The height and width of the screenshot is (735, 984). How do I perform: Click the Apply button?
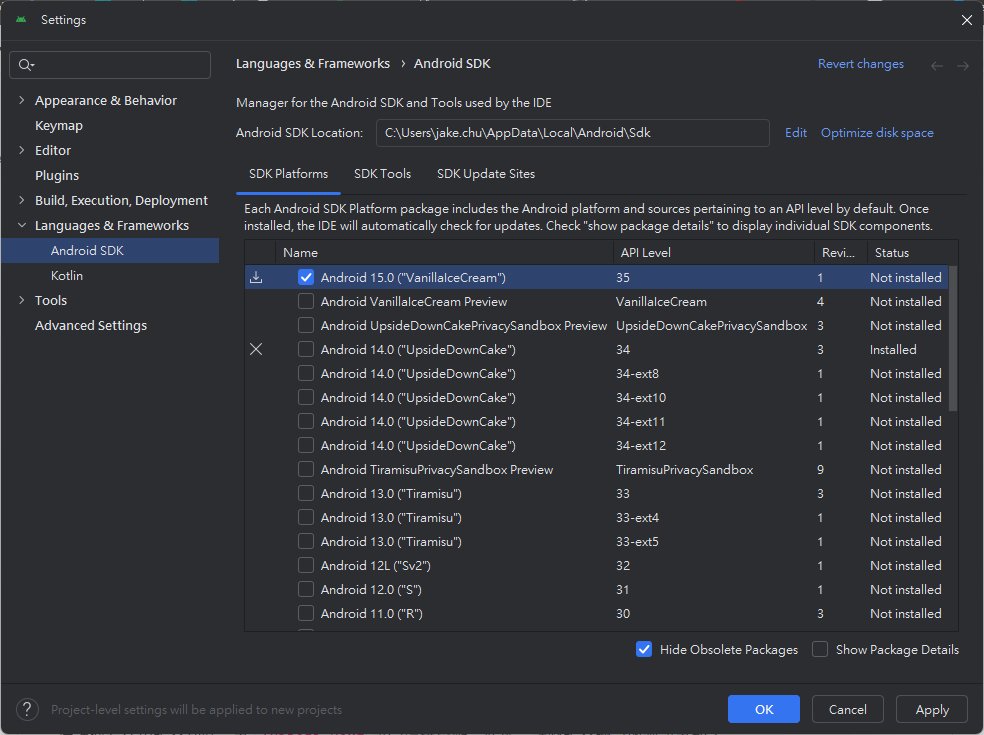coord(931,709)
